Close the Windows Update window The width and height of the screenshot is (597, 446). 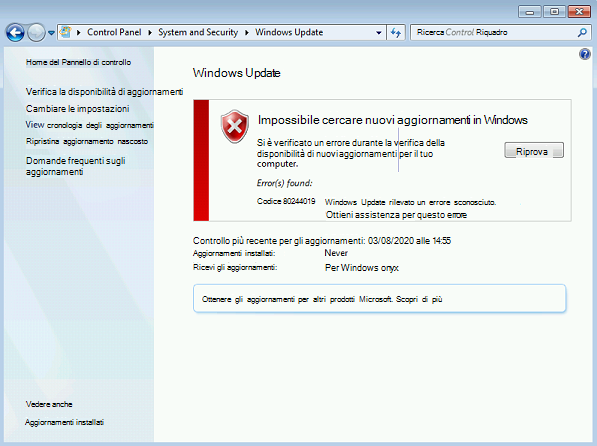coord(579,12)
